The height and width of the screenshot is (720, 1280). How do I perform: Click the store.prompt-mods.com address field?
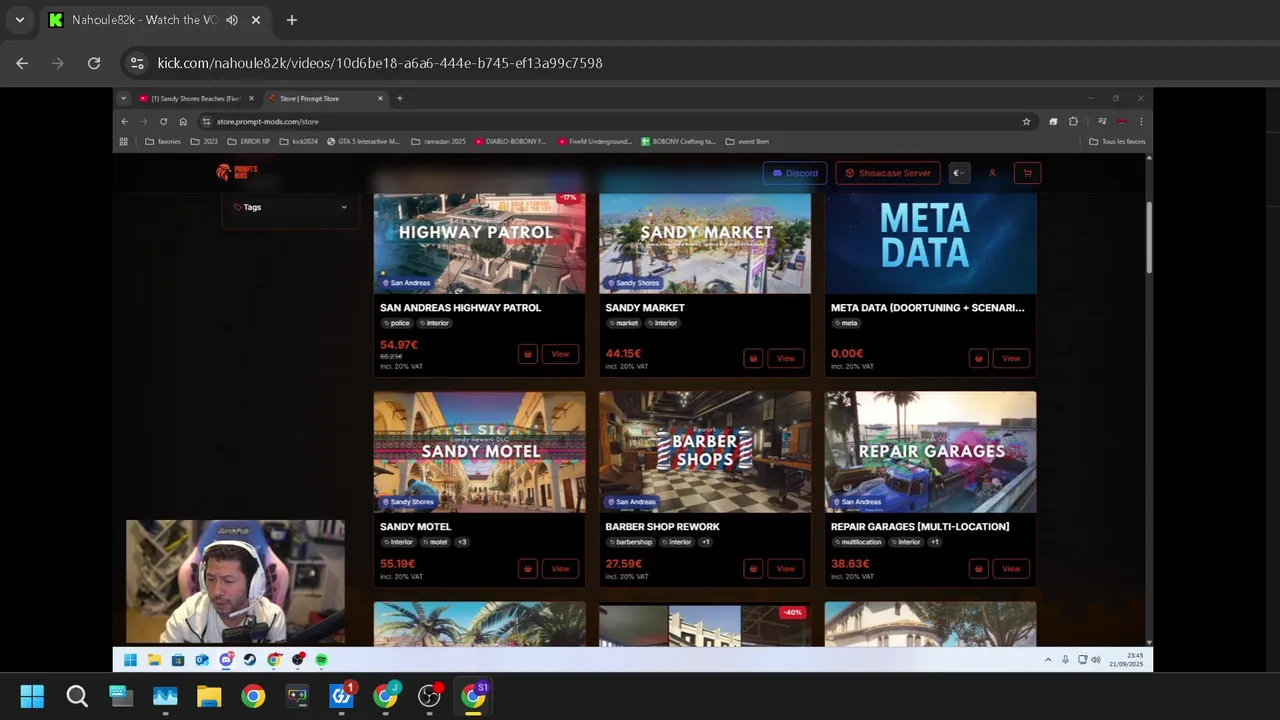click(610, 121)
